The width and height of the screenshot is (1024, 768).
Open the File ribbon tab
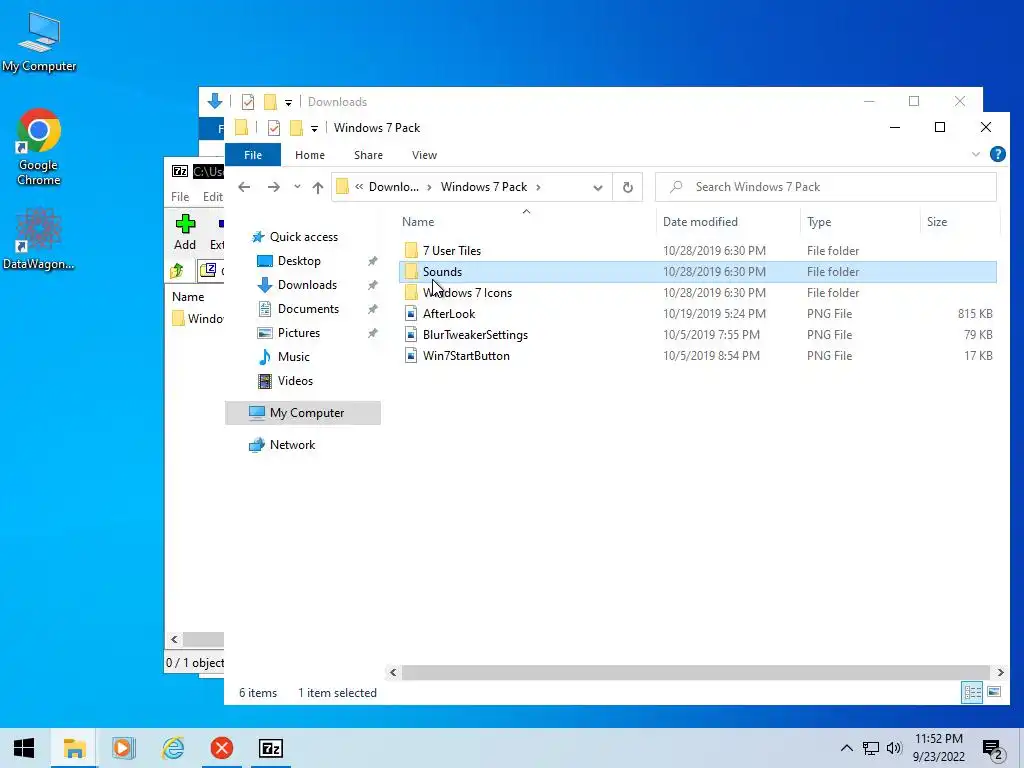click(x=253, y=155)
